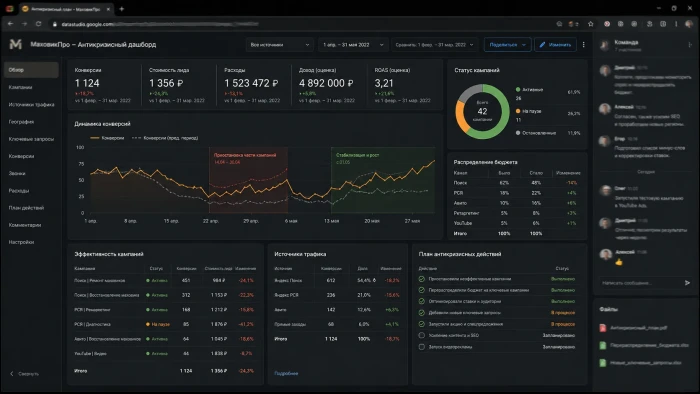Click the green Стабилизация и рост chart zone

(x=383, y=180)
